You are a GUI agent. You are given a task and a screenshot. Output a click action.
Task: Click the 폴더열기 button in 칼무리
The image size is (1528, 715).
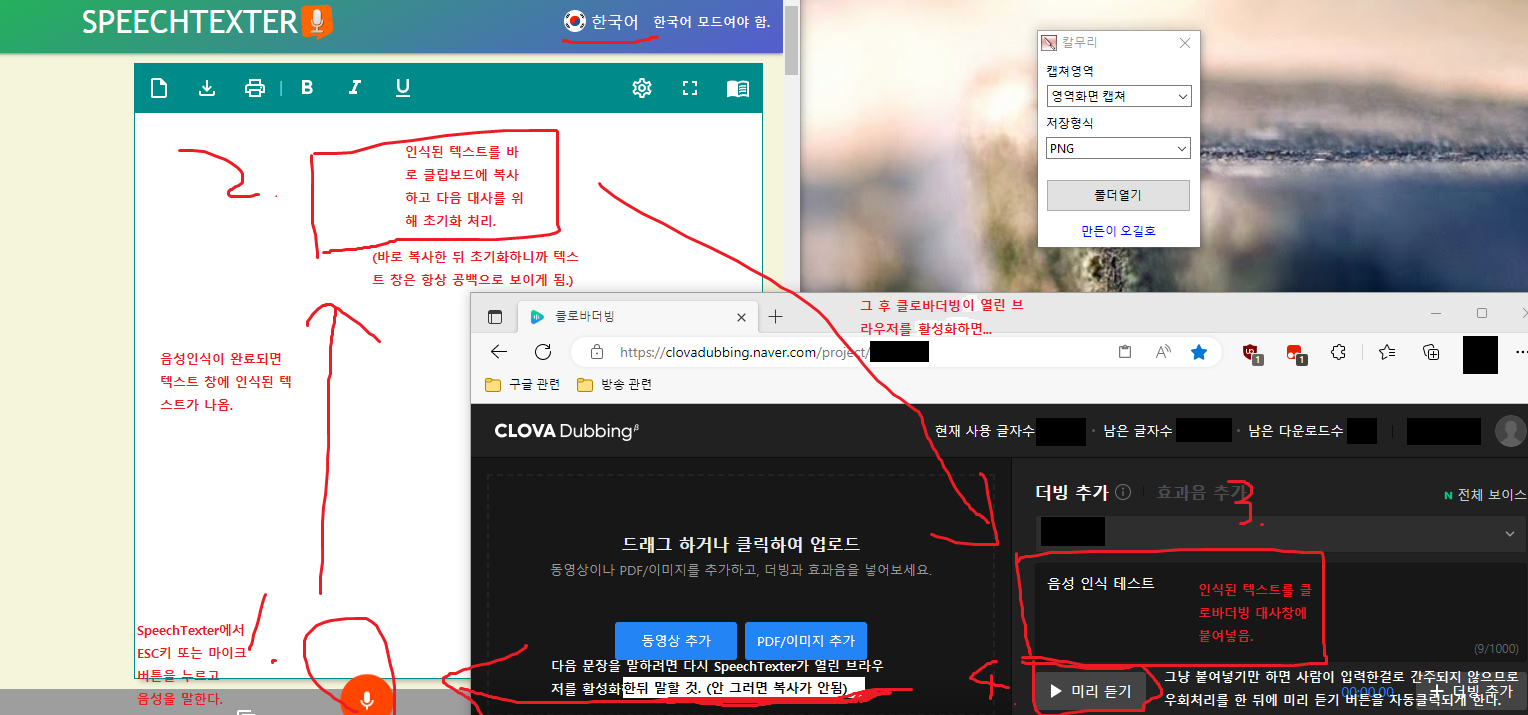(1118, 195)
